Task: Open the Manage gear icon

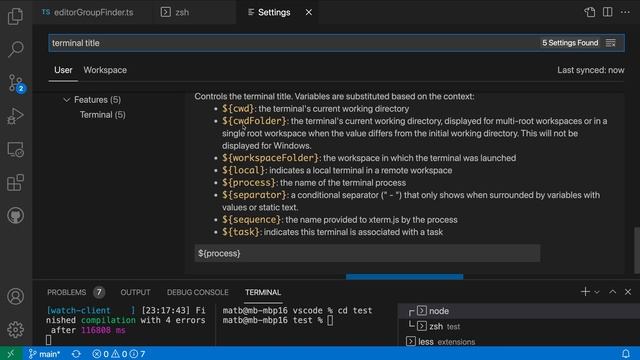Action: (16, 329)
